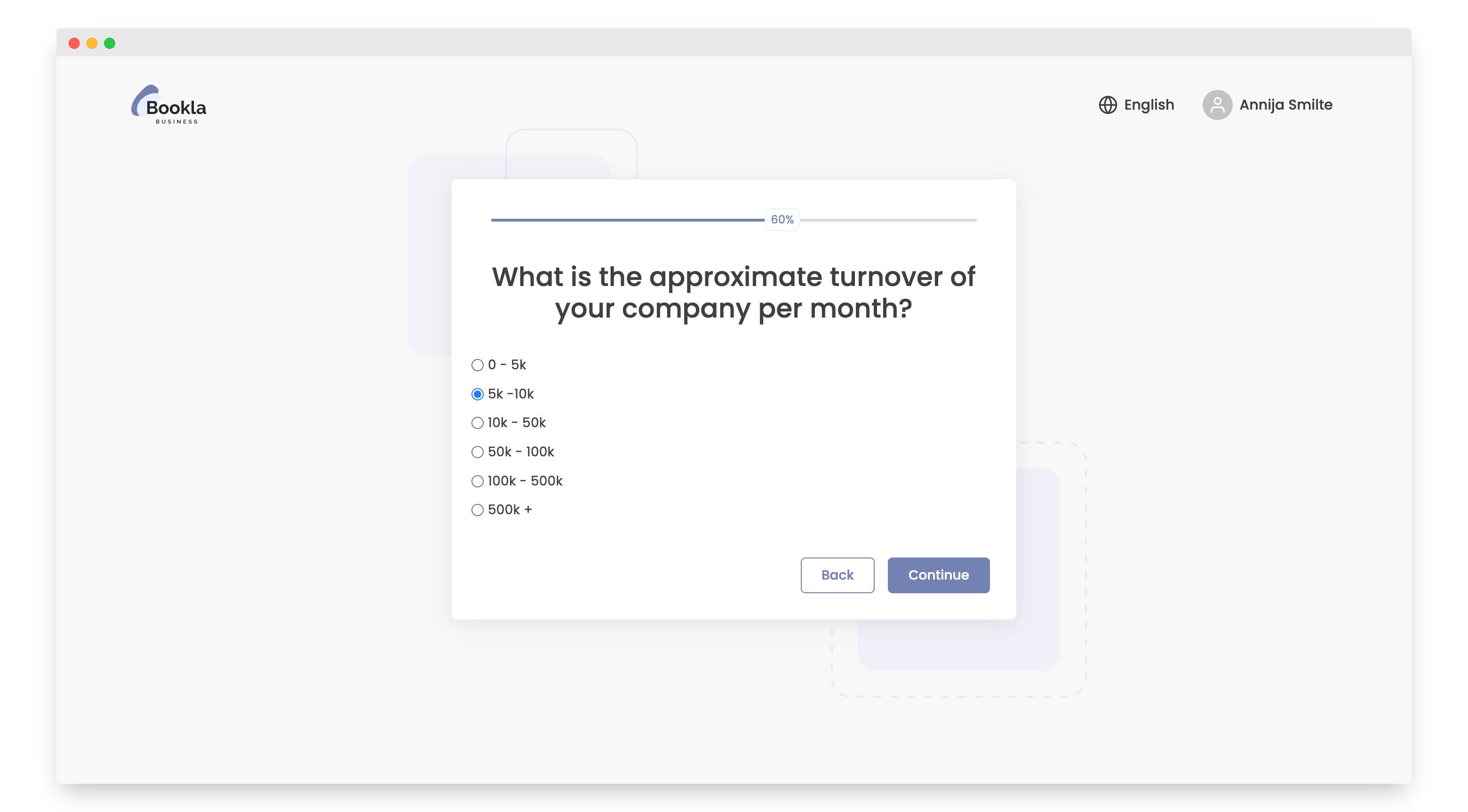This screenshot has width=1468, height=812.
Task: Click the 60% progress indicator label
Action: 782,219
